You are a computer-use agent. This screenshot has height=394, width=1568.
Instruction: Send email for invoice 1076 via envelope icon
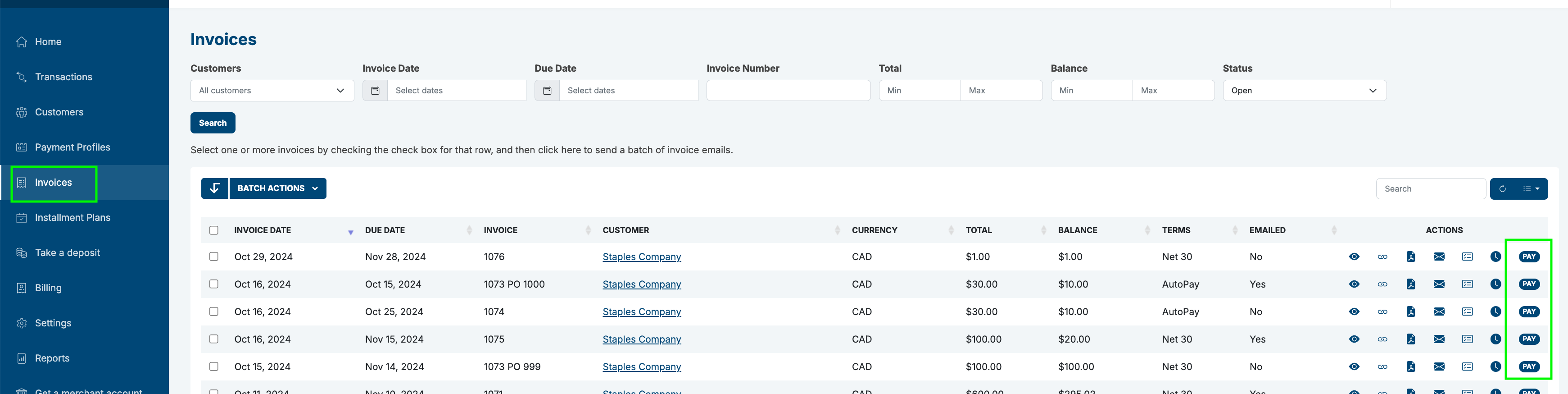coord(1439,257)
